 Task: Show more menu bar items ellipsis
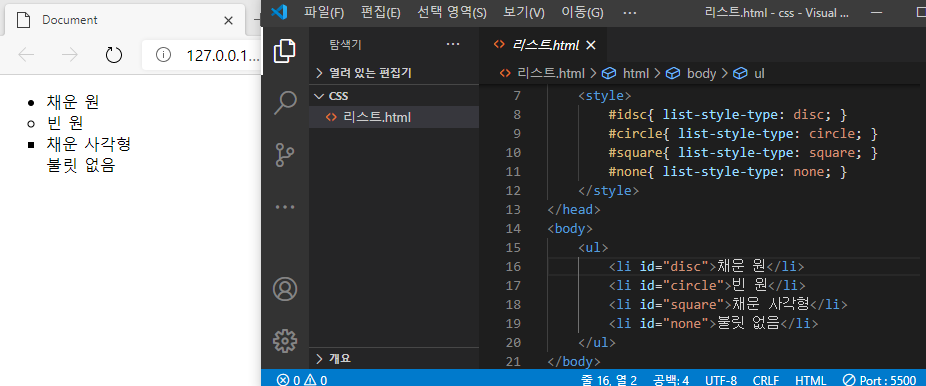point(630,12)
